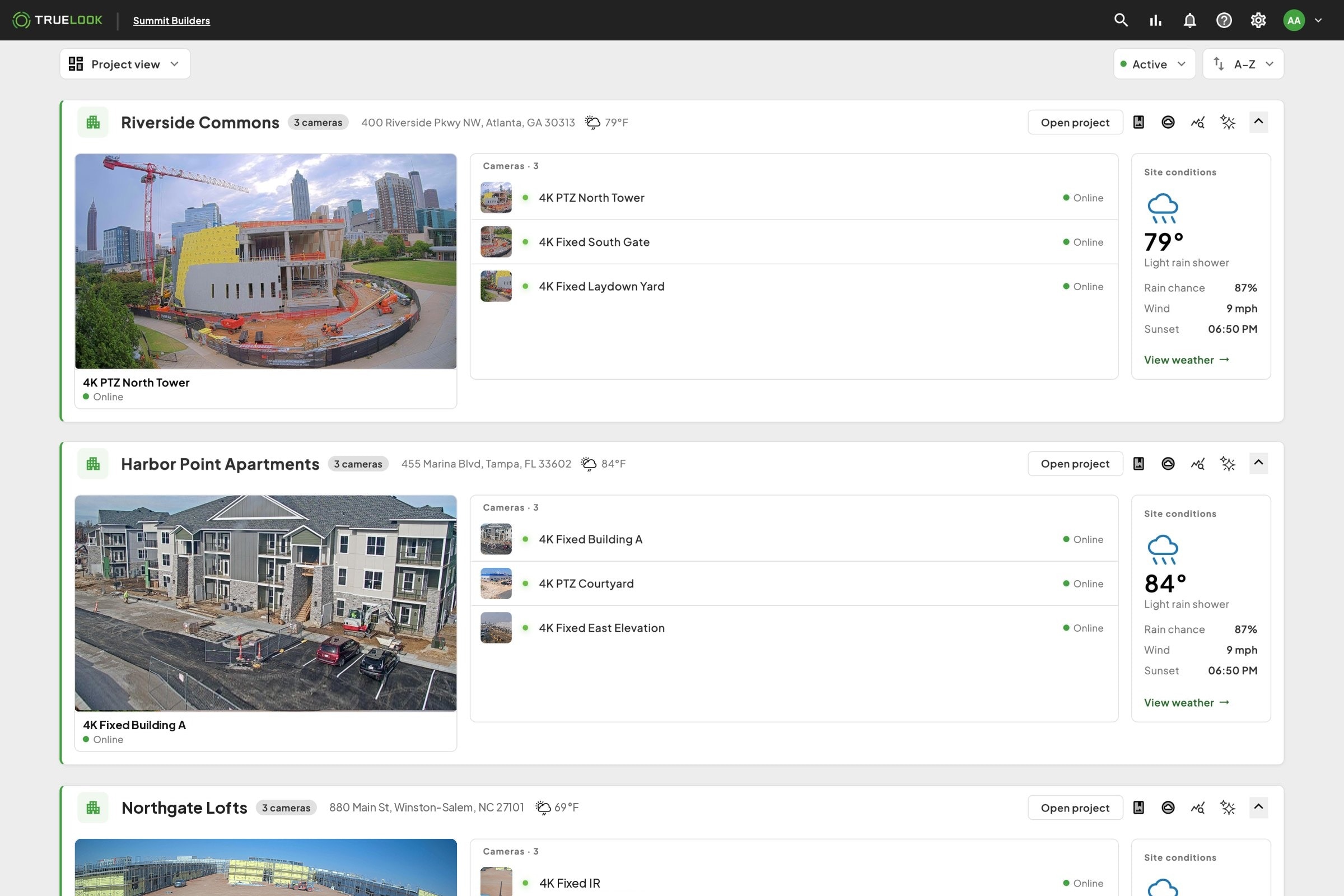Open the help question mark icon
1344x896 pixels.
click(x=1224, y=20)
